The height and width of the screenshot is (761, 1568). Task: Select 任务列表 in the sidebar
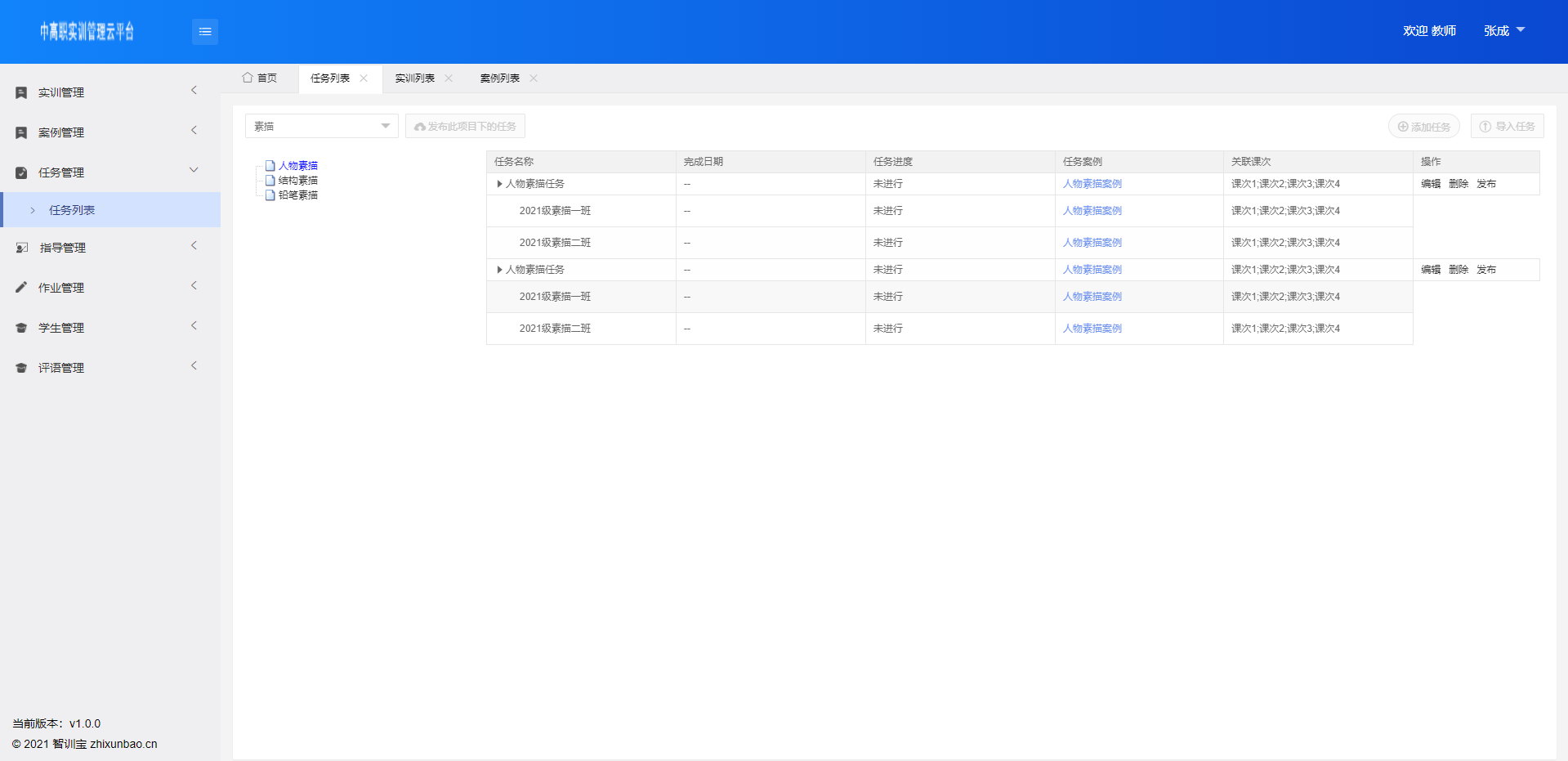(x=72, y=210)
